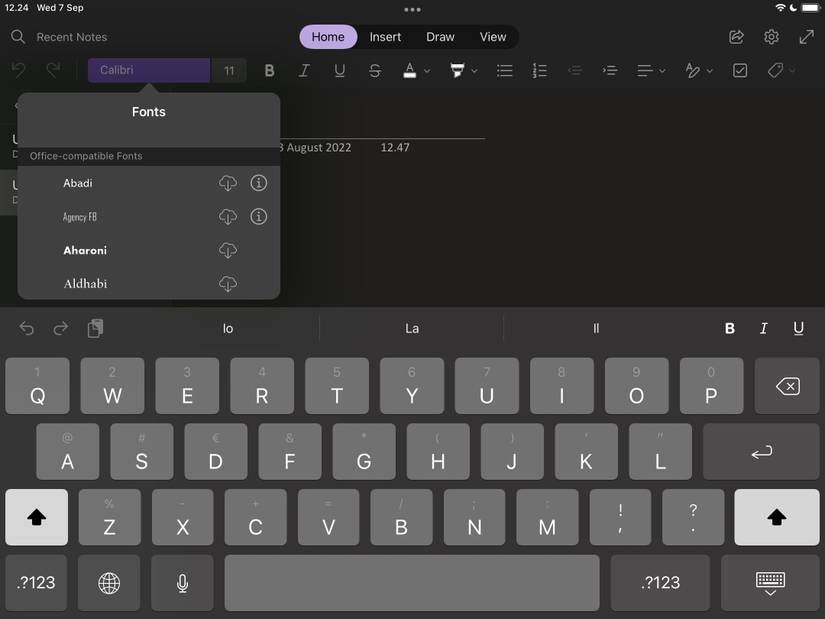Increase the paragraph indent

tap(609, 70)
